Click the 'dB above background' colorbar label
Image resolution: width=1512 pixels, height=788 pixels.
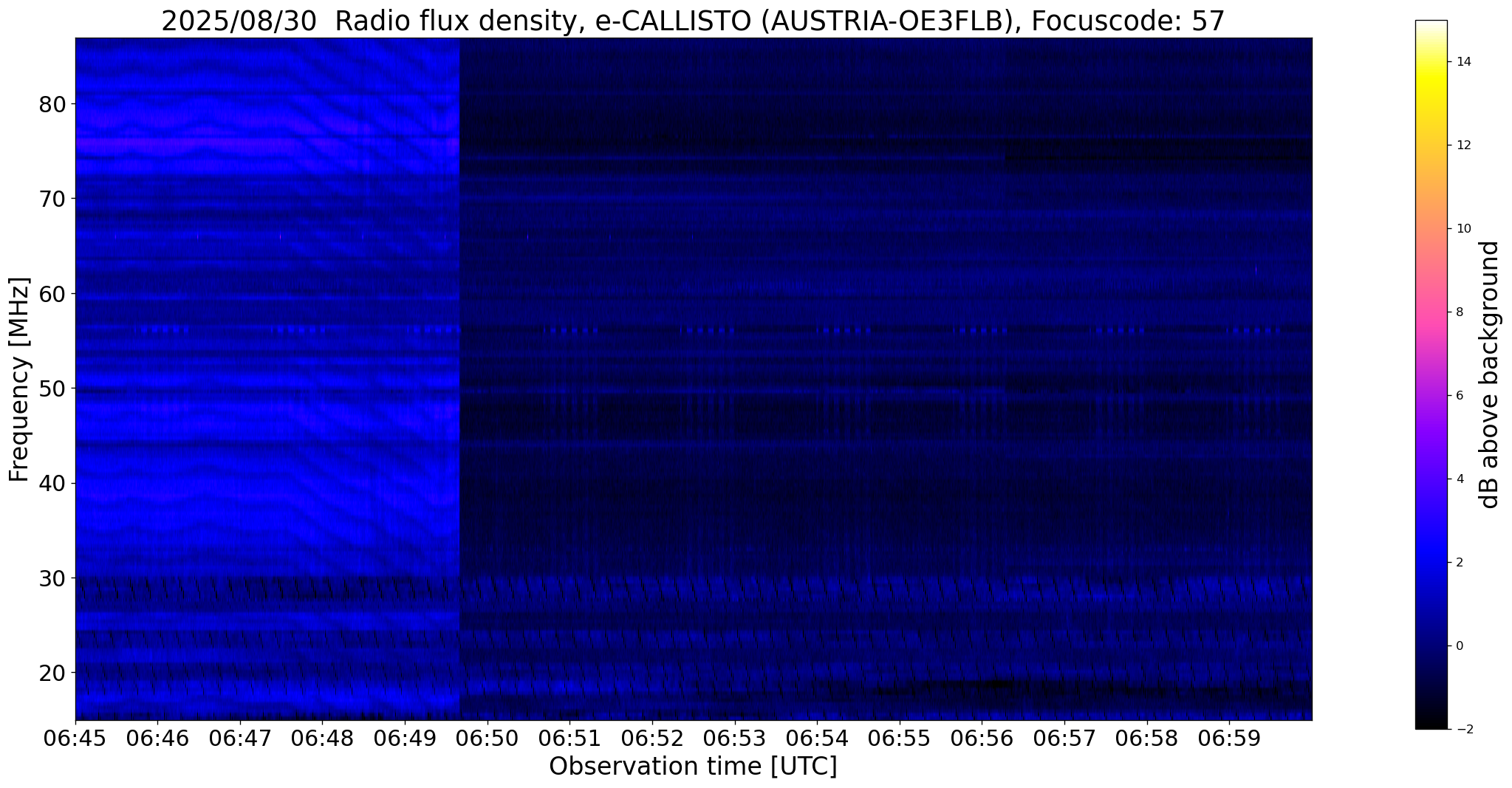1490,374
